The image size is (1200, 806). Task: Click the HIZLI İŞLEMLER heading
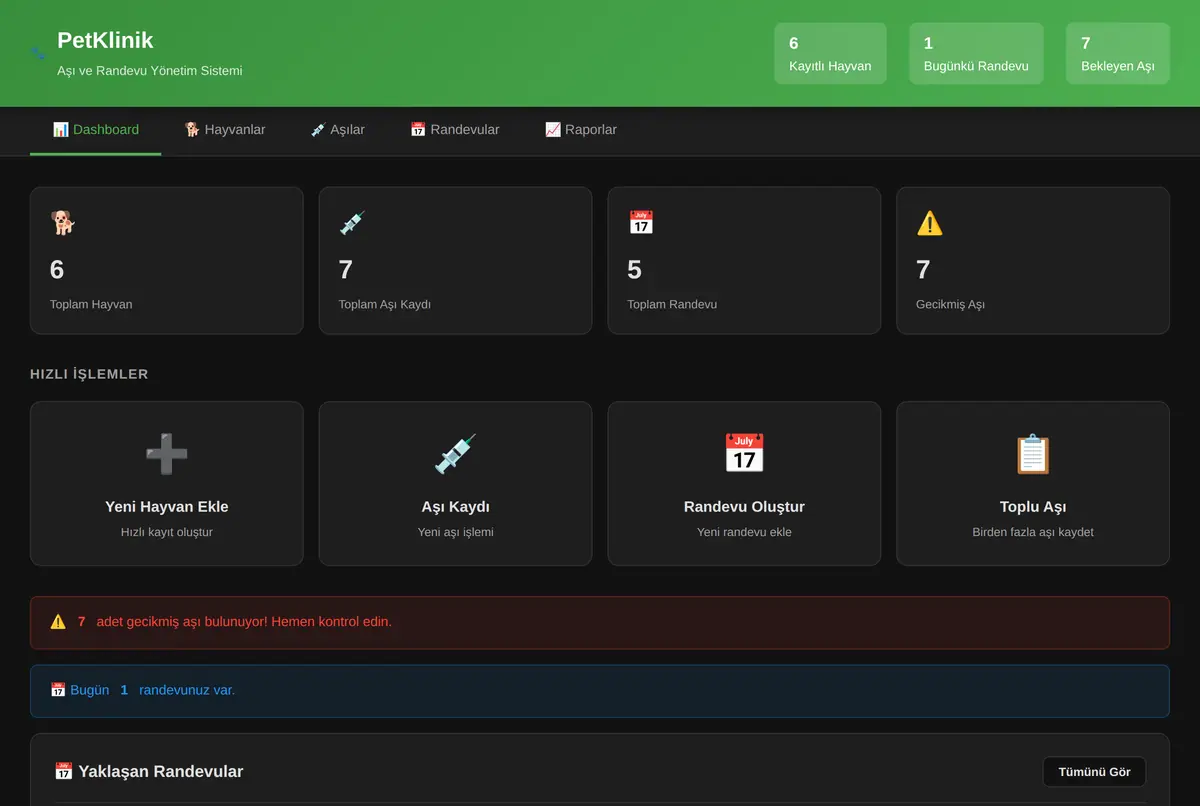(x=89, y=374)
